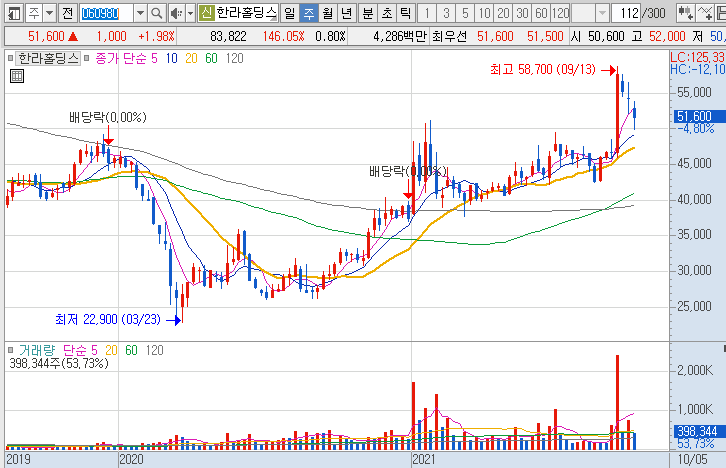
Task: Click the 2021 year axis label
Action: (424, 460)
